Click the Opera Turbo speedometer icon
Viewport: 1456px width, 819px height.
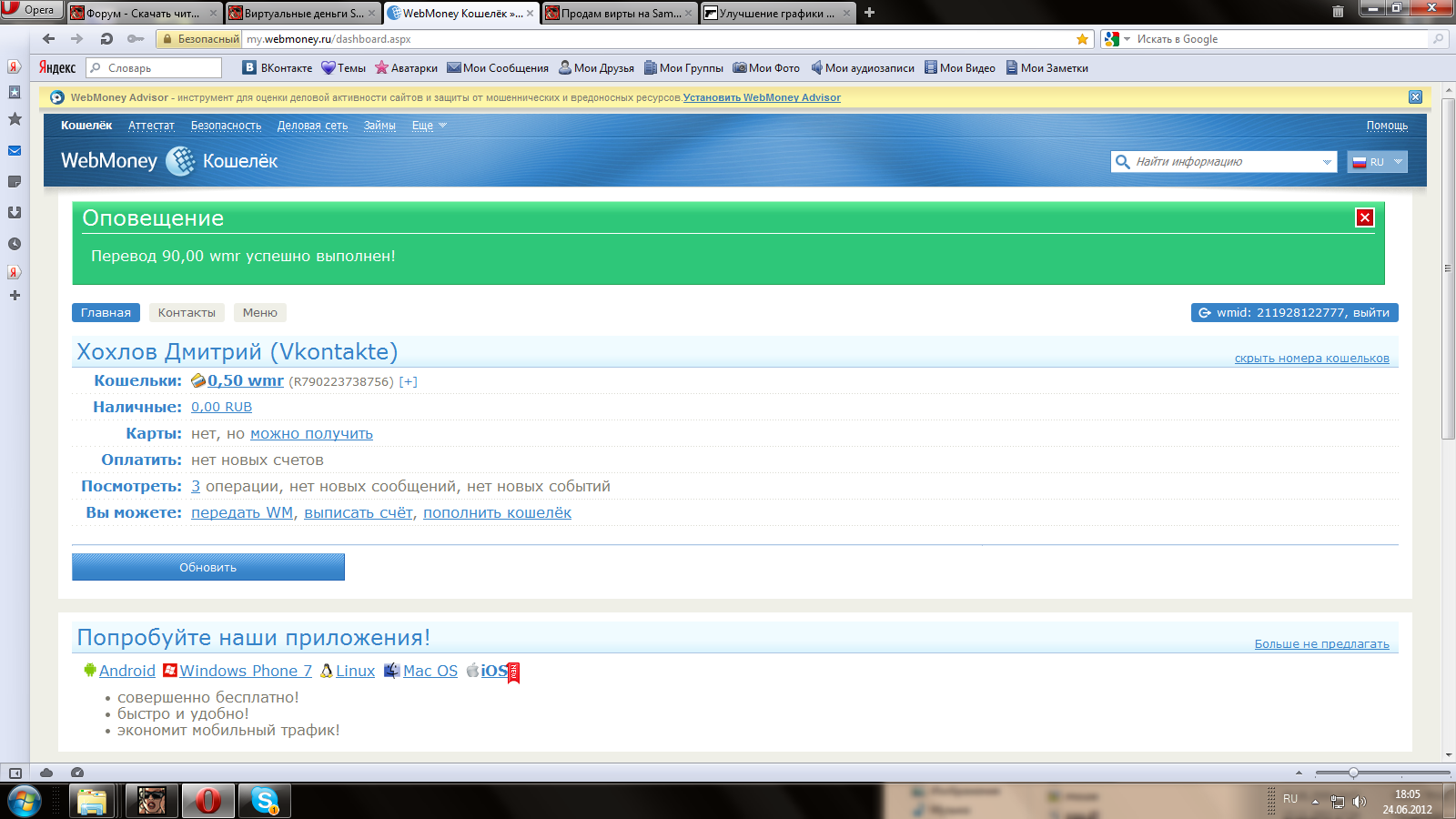pyautogui.click(x=77, y=773)
